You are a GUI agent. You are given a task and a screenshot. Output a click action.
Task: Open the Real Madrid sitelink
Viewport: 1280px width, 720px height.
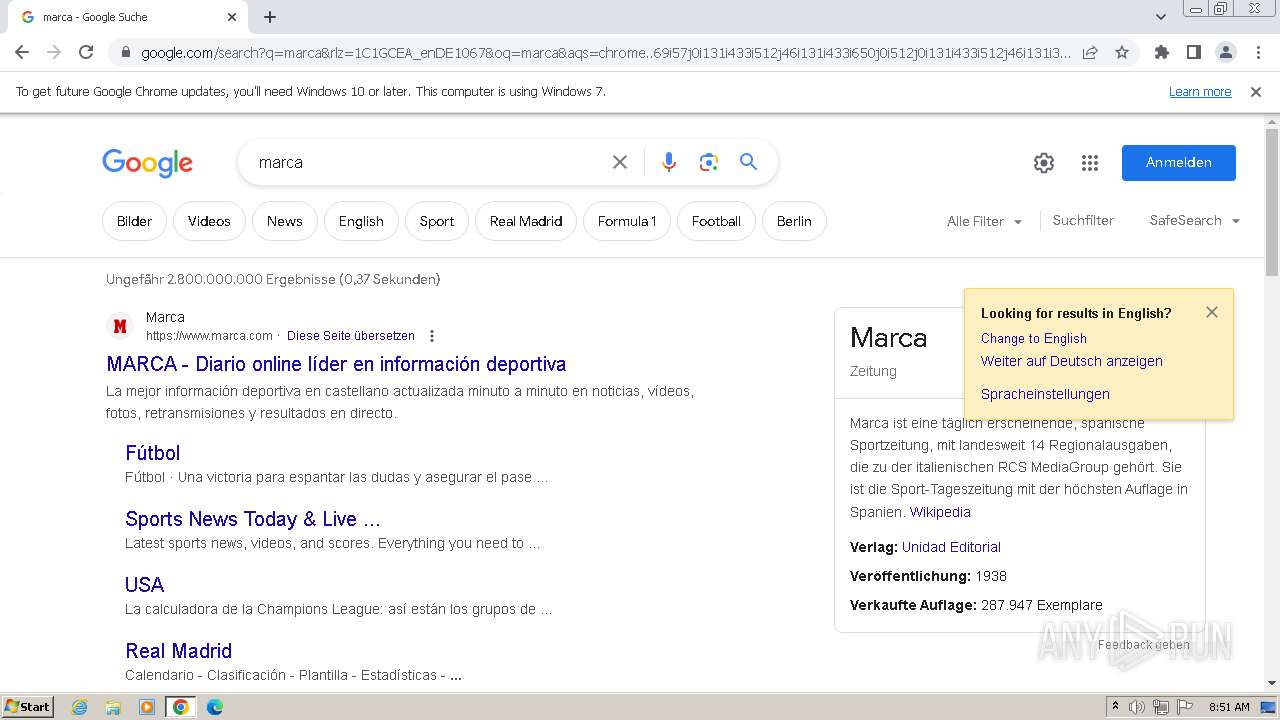coord(178,651)
